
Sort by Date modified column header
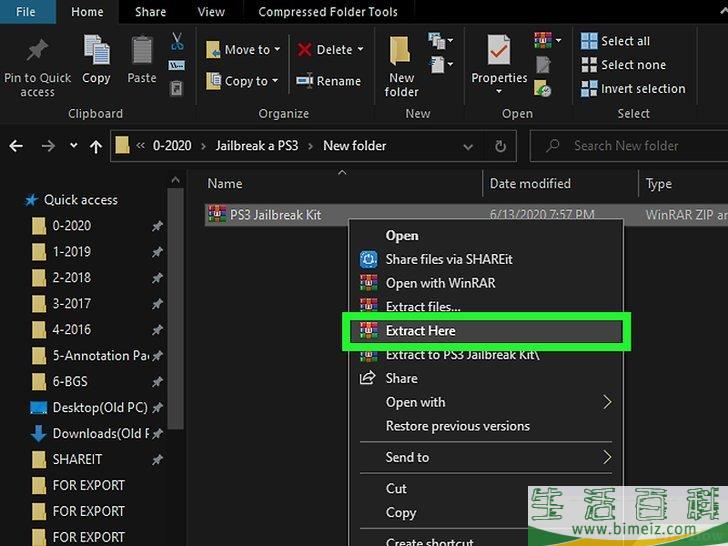coord(530,184)
